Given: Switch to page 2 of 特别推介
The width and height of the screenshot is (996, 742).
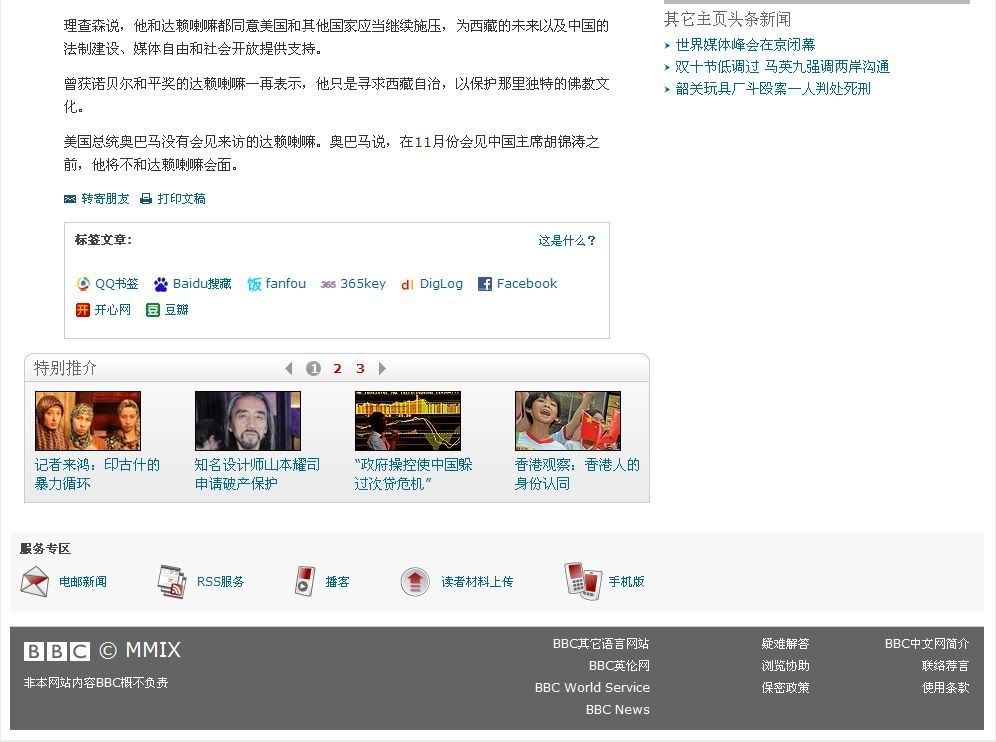Looking at the screenshot, I should (337, 368).
